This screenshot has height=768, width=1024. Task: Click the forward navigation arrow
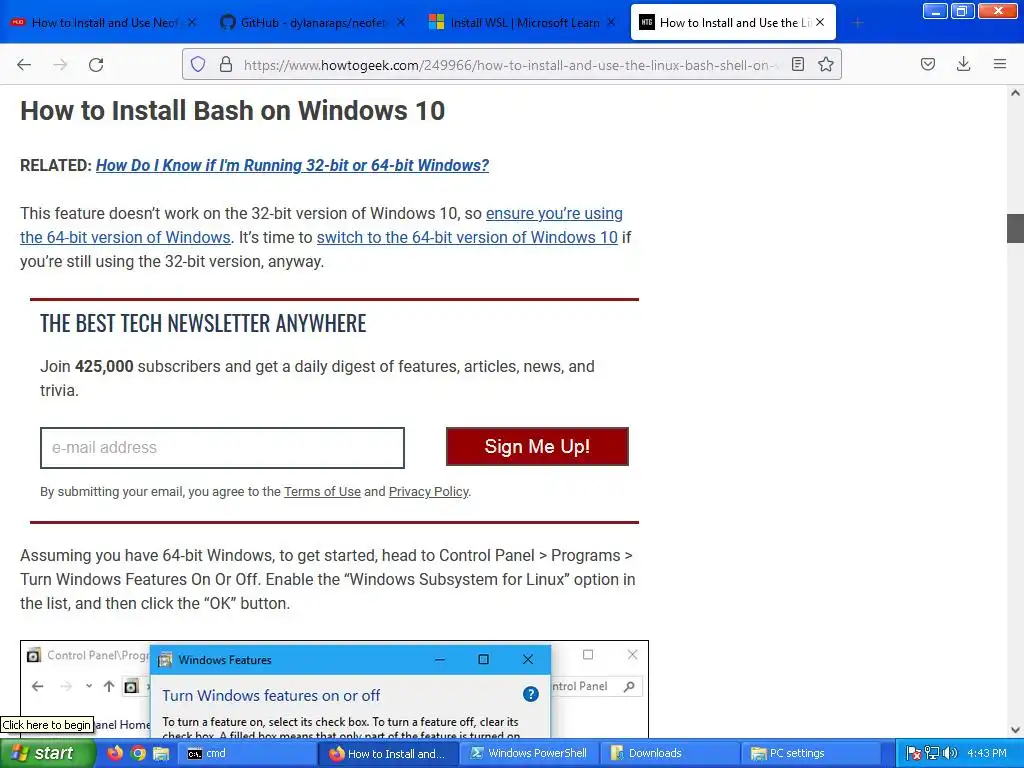click(x=60, y=64)
